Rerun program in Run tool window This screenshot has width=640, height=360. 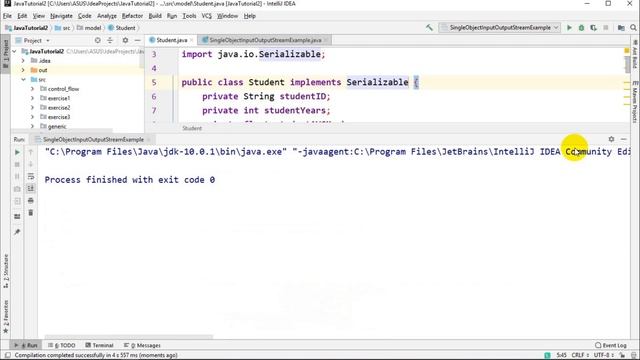[17, 152]
